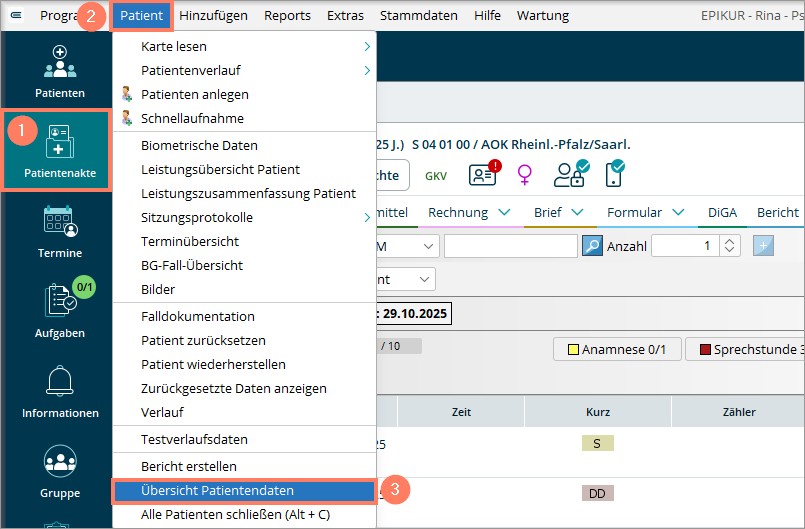Click the green 0/1 Aufgaben badge
This screenshot has width=805, height=529.
point(84,287)
